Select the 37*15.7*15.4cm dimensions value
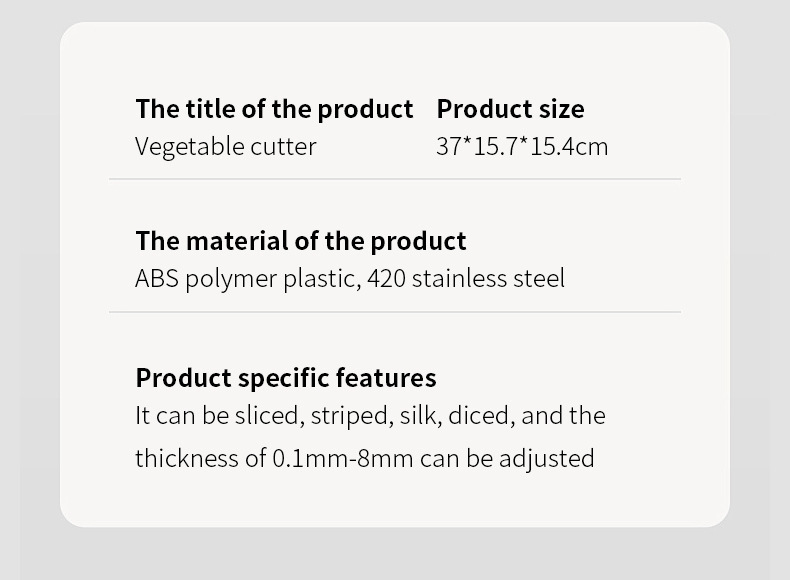790x580 pixels. (521, 146)
